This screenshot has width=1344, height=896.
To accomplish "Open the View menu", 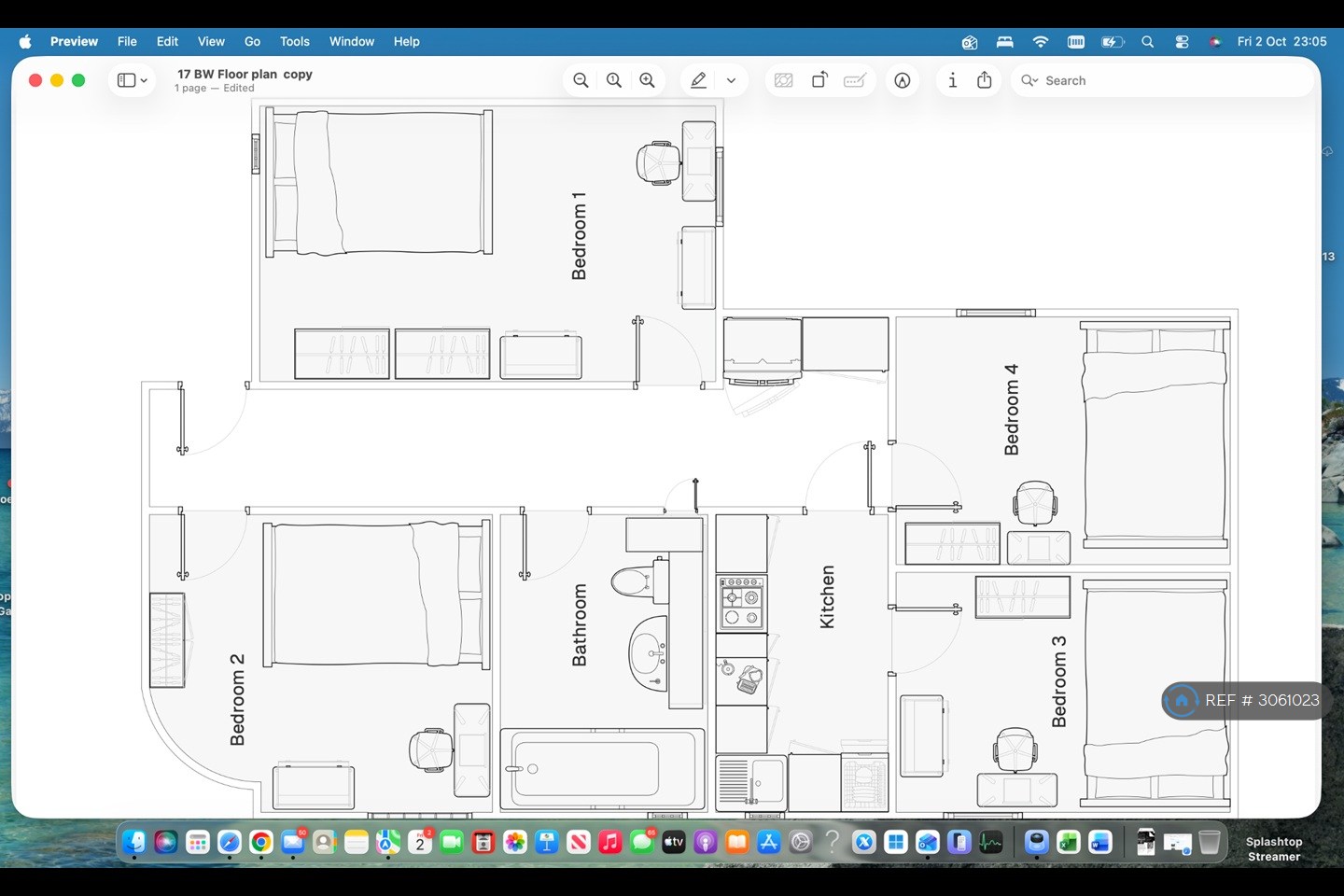I will [x=211, y=41].
